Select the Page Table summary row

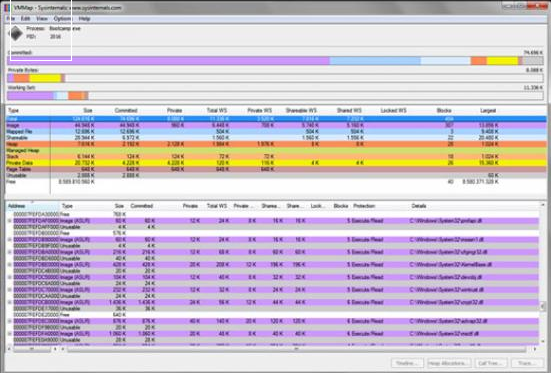[x=276, y=169]
